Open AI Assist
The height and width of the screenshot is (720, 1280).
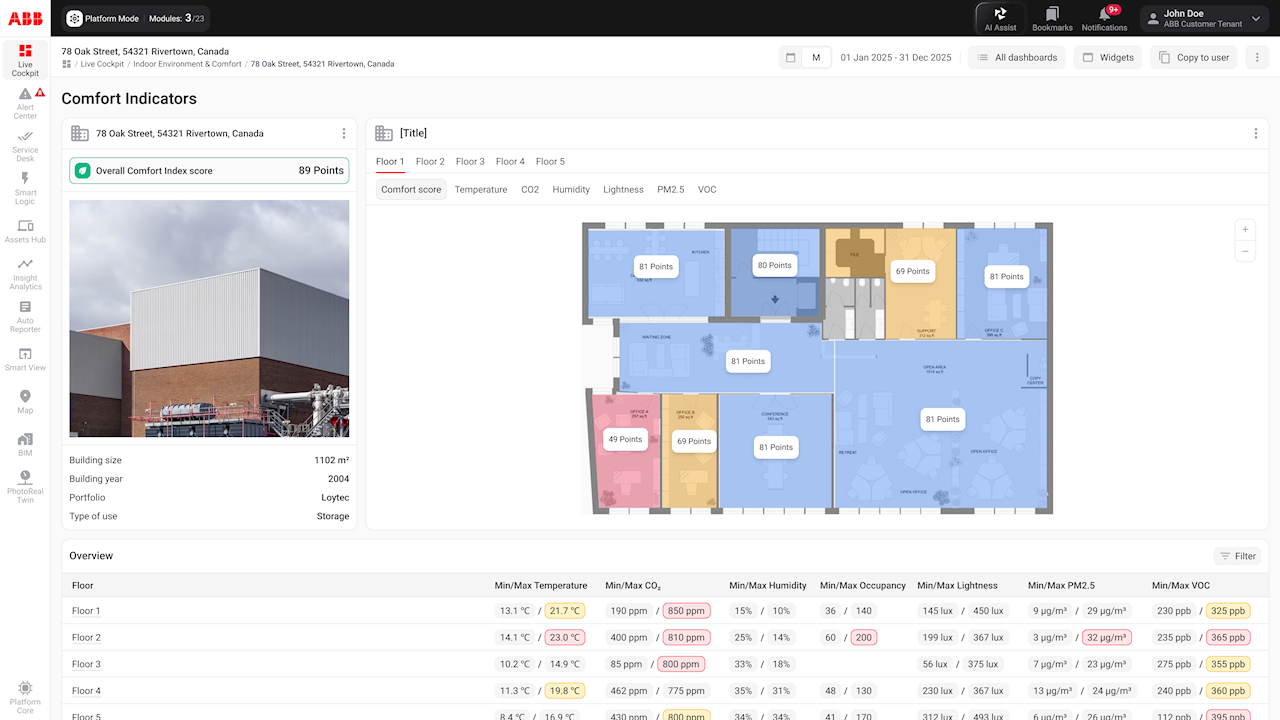point(1000,18)
